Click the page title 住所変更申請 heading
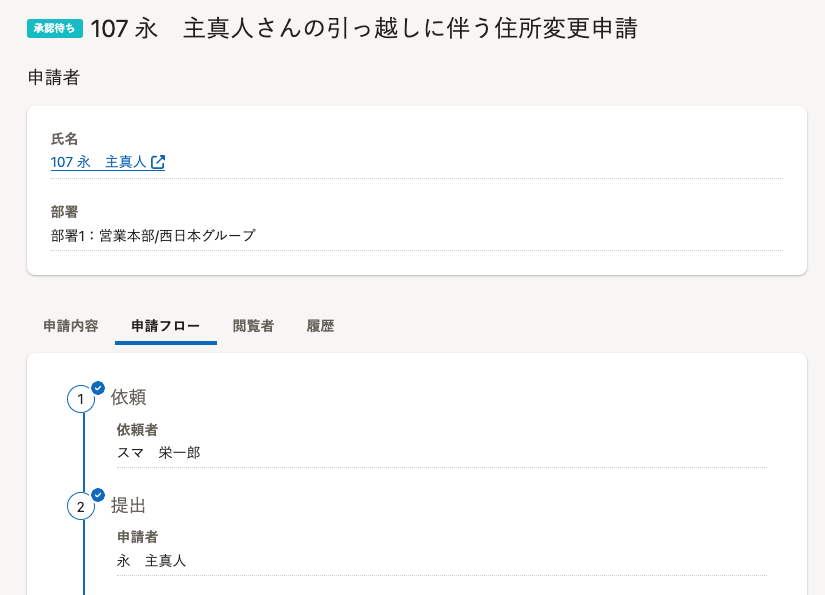This screenshot has height=595, width=825. point(364,28)
